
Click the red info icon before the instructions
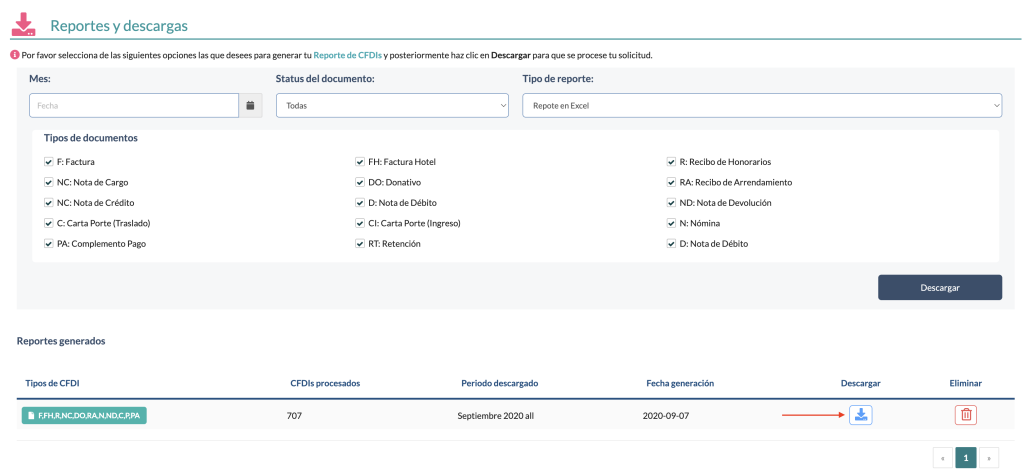14,55
